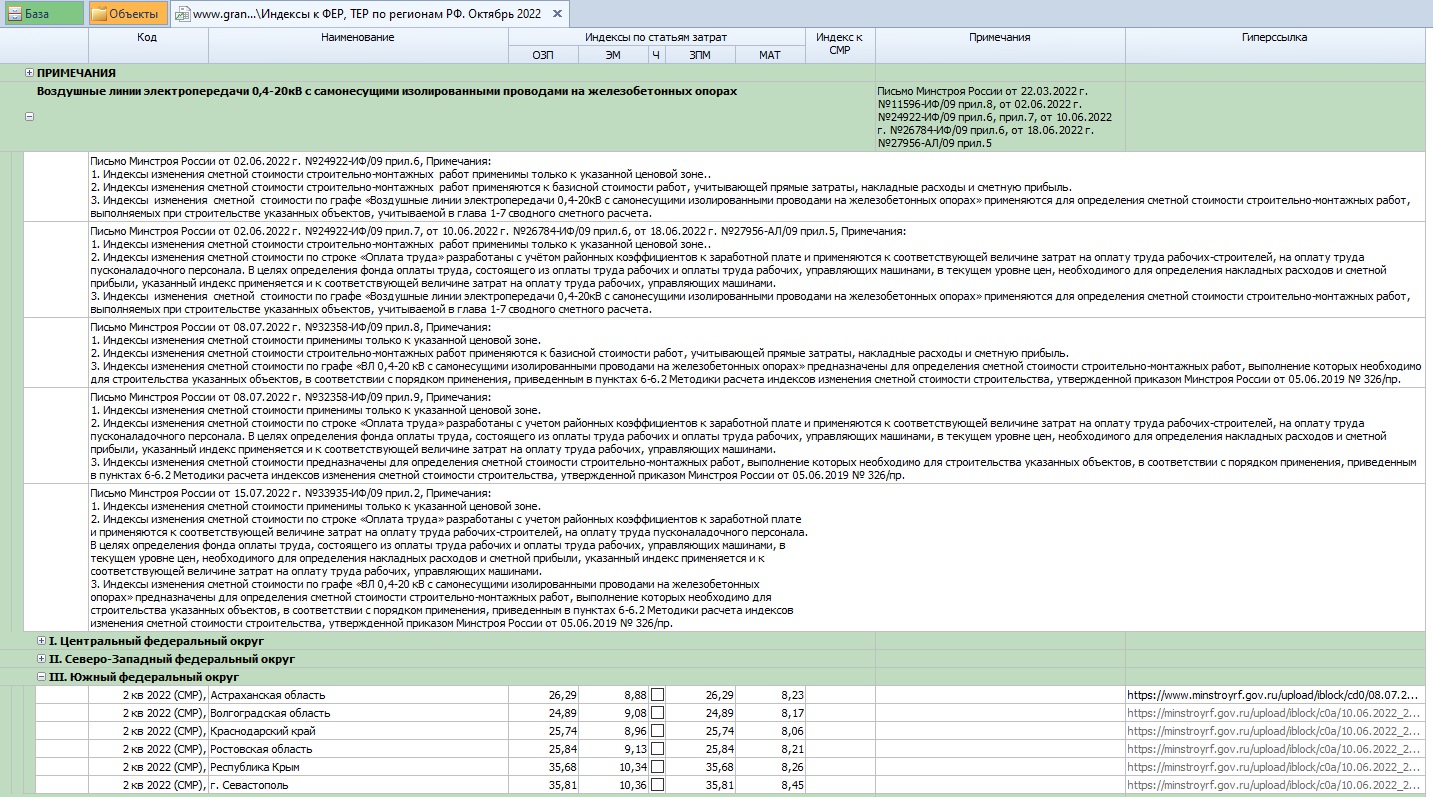
Task: Select the Краснодарский край name cell
Action: pyautogui.click(x=358, y=731)
